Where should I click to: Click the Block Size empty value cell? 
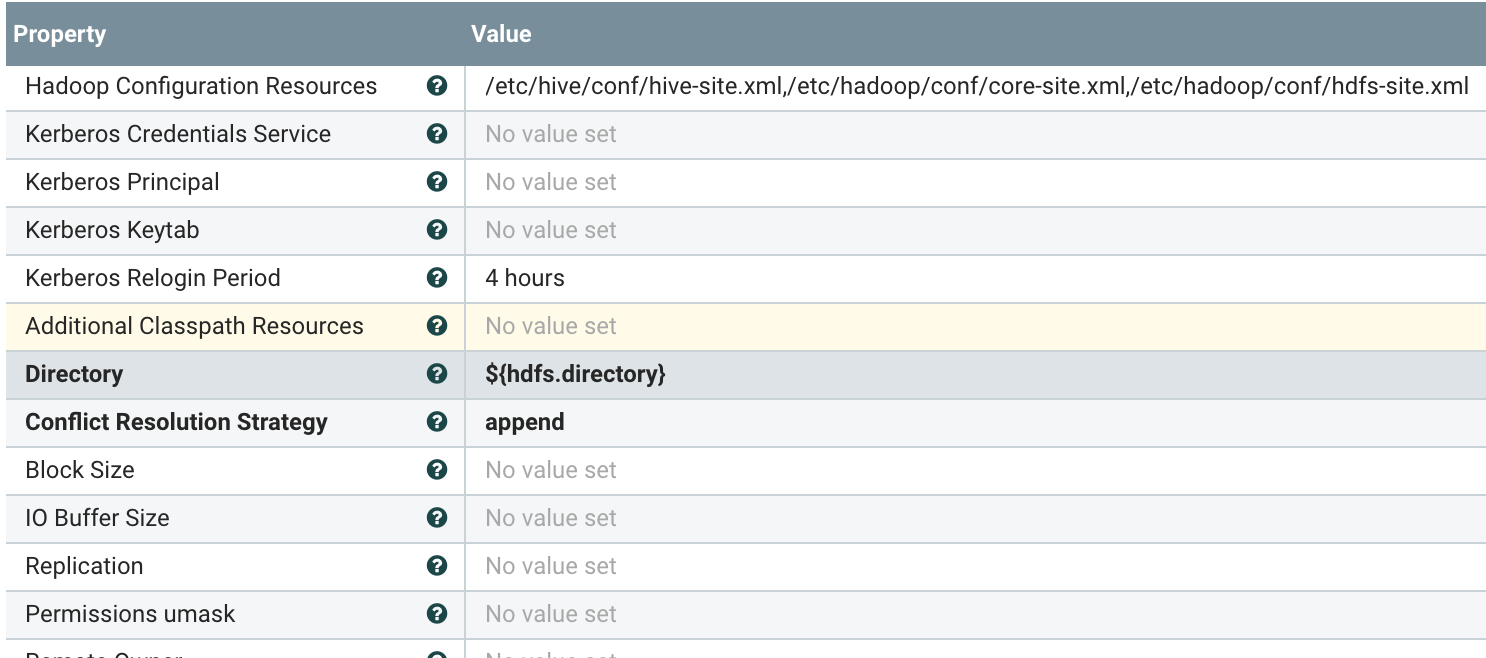pos(551,470)
